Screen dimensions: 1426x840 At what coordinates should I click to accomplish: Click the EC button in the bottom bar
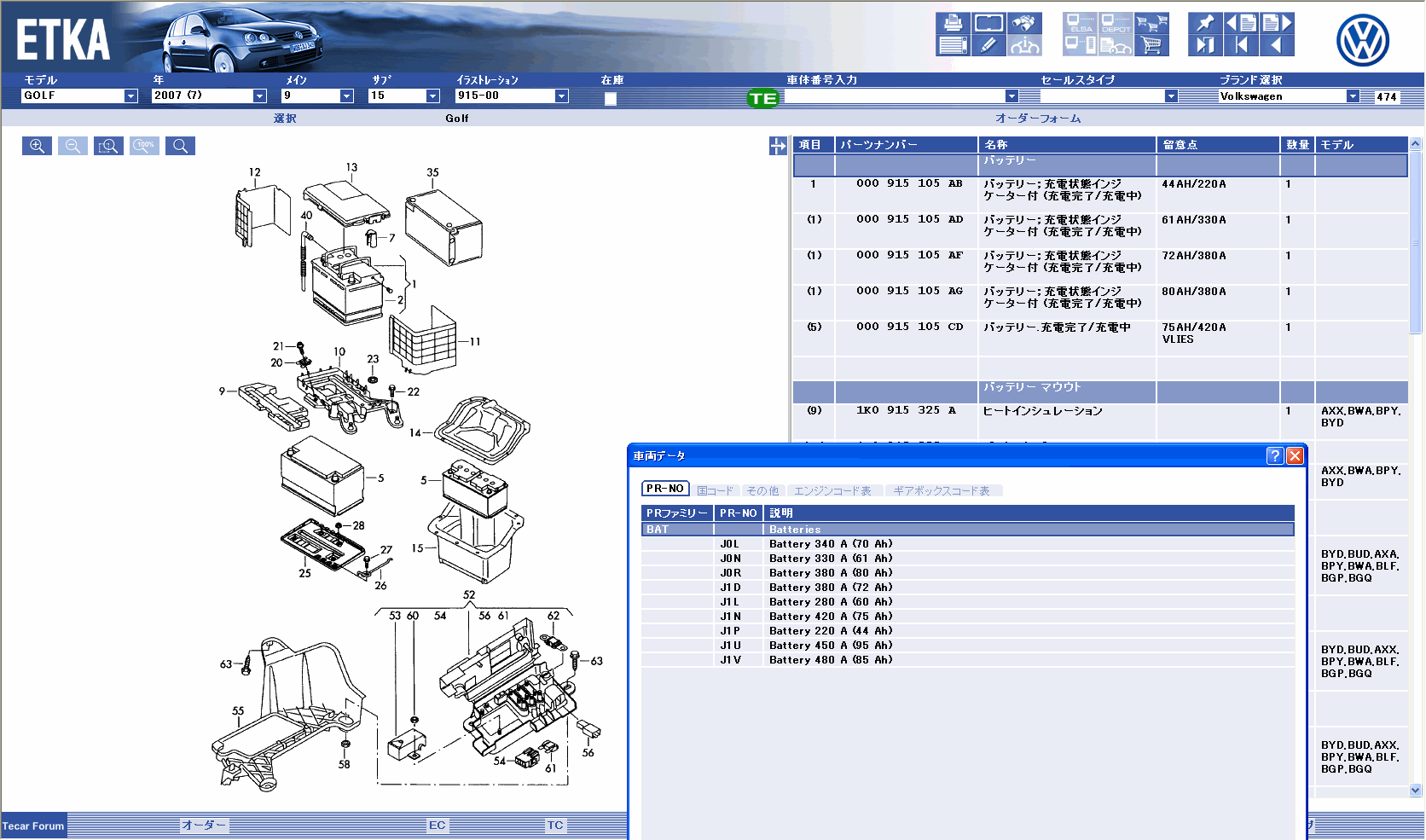(438, 825)
